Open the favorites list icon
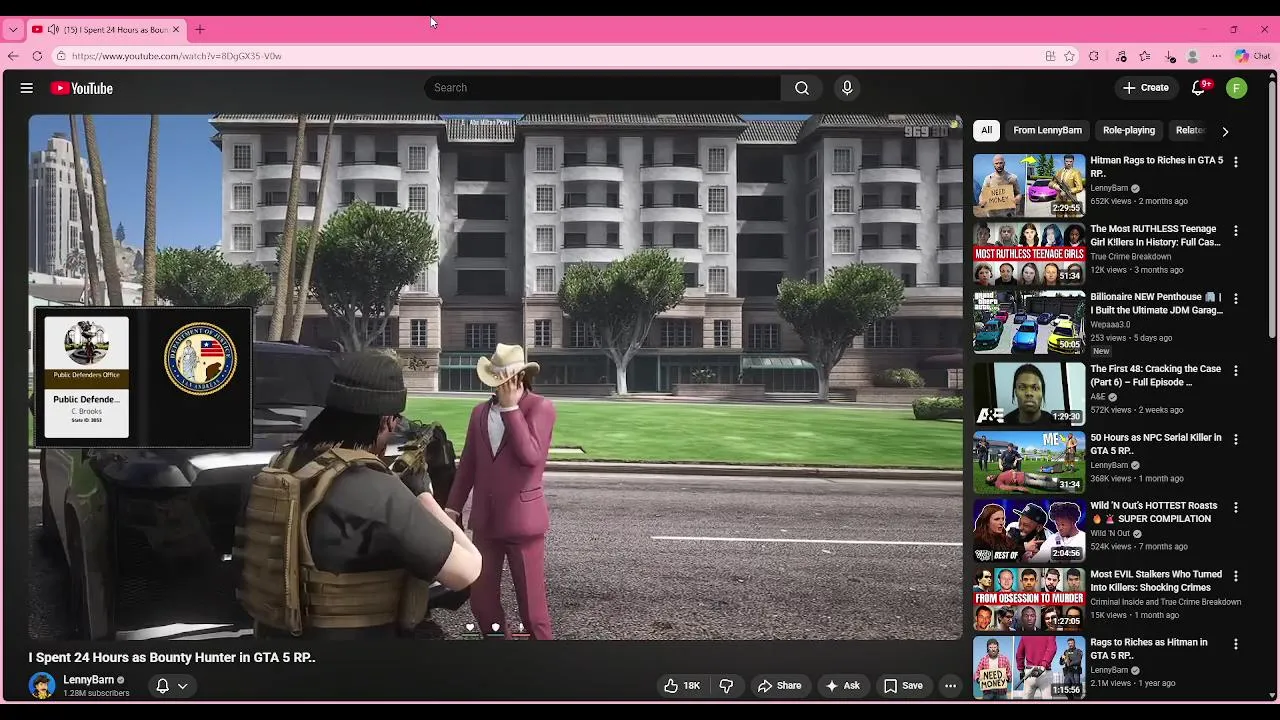 click(x=1145, y=56)
